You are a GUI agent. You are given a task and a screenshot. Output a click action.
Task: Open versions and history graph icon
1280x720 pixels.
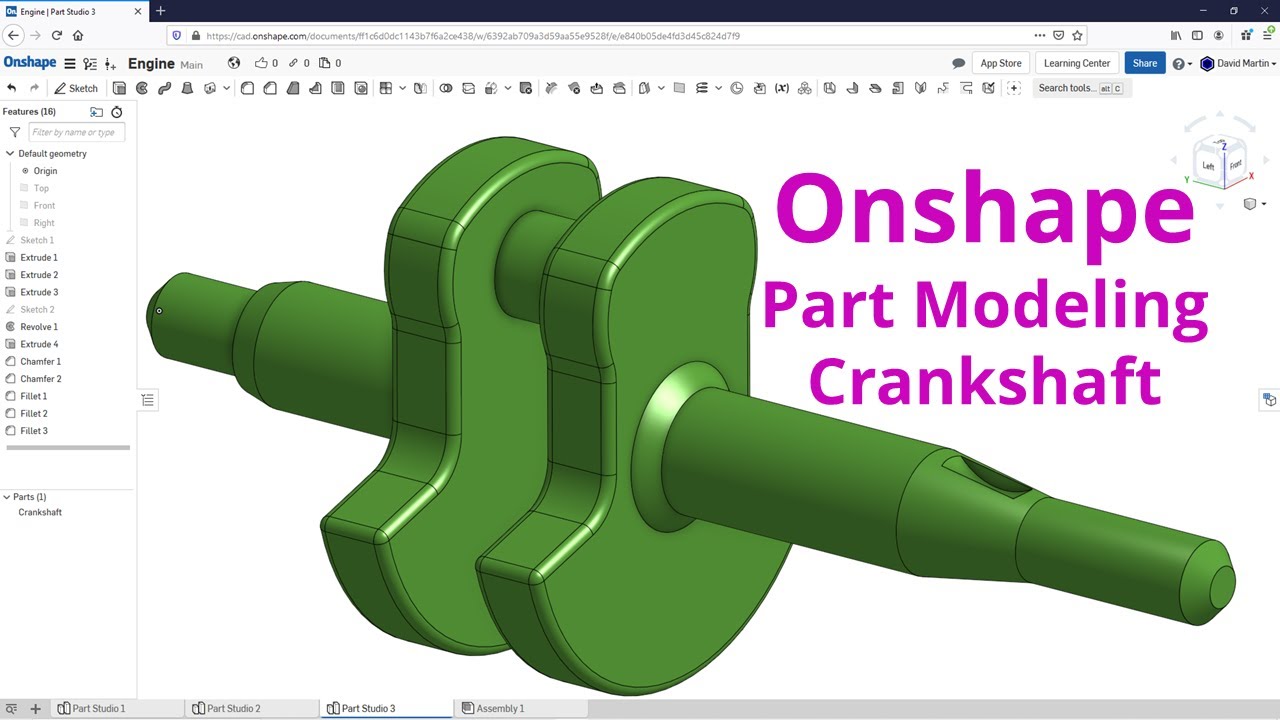(90, 63)
